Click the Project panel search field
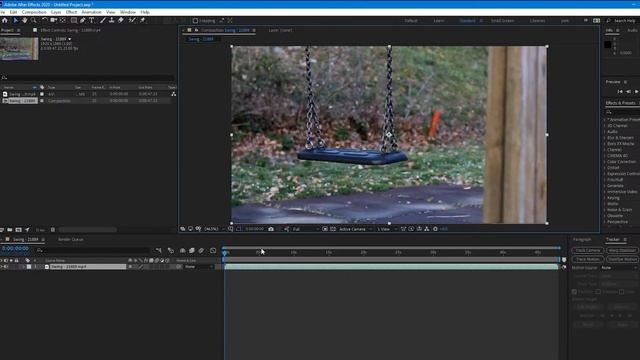640x360 pixels. click(x=87, y=78)
